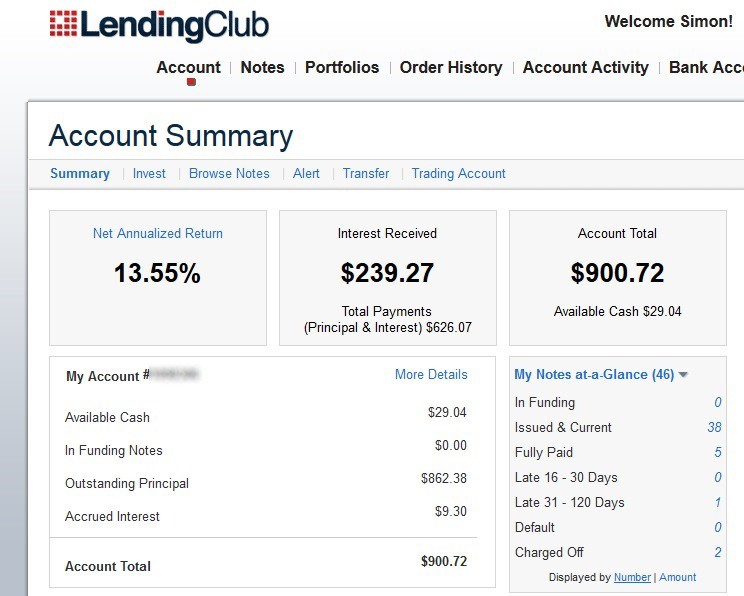
Task: Open the Trading Account tab
Action: [x=458, y=173]
